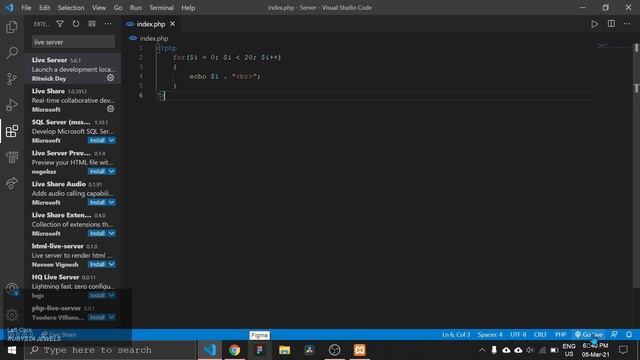This screenshot has width=640, height=360.
Task: Filter extensions with the funnel icon
Action: coord(60,24)
